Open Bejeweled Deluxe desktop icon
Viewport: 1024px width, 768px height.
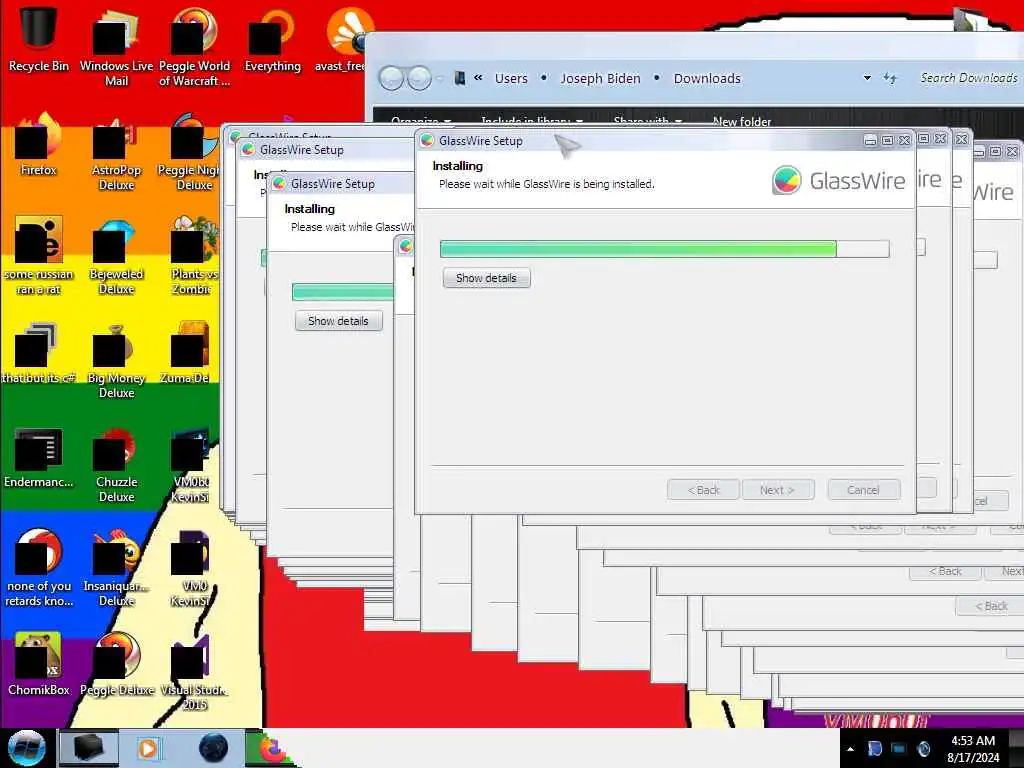[116, 256]
